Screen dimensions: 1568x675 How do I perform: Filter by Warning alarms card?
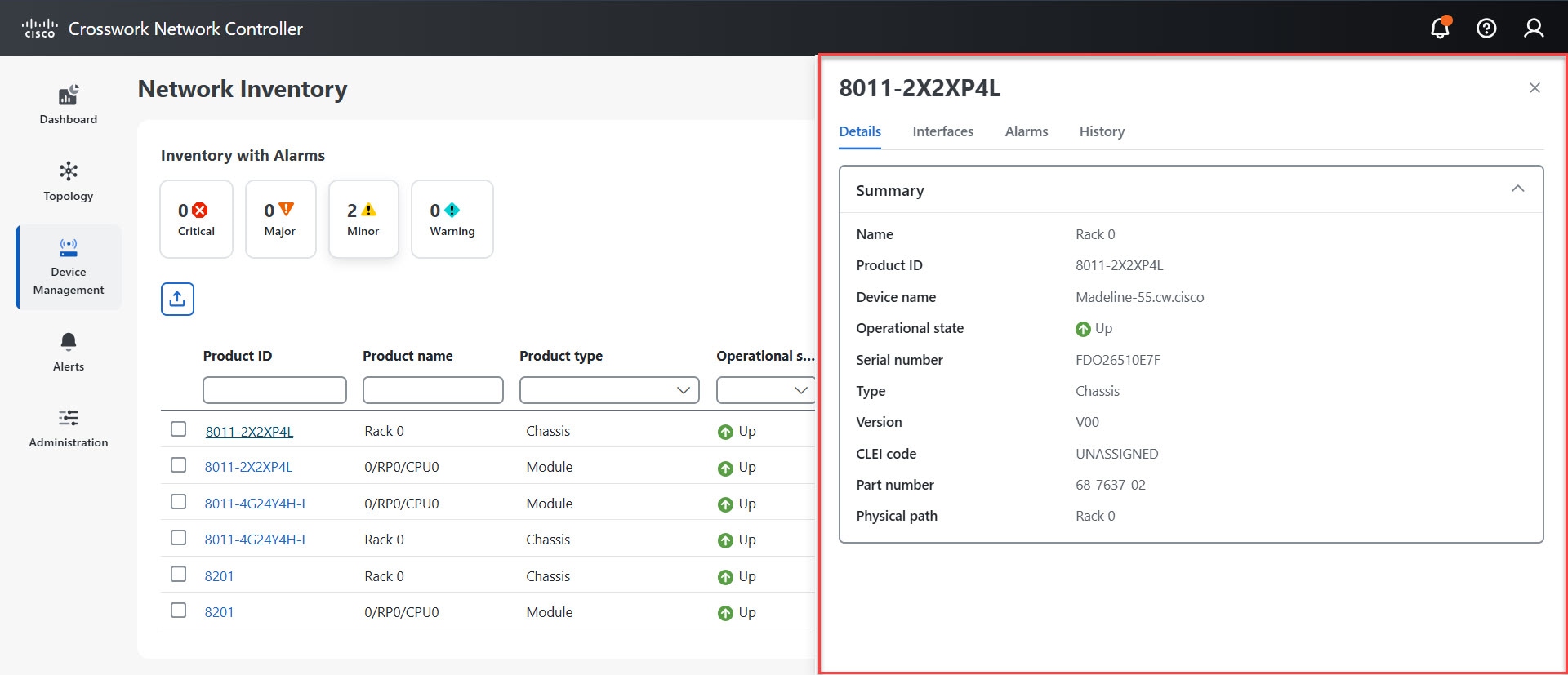(x=452, y=219)
